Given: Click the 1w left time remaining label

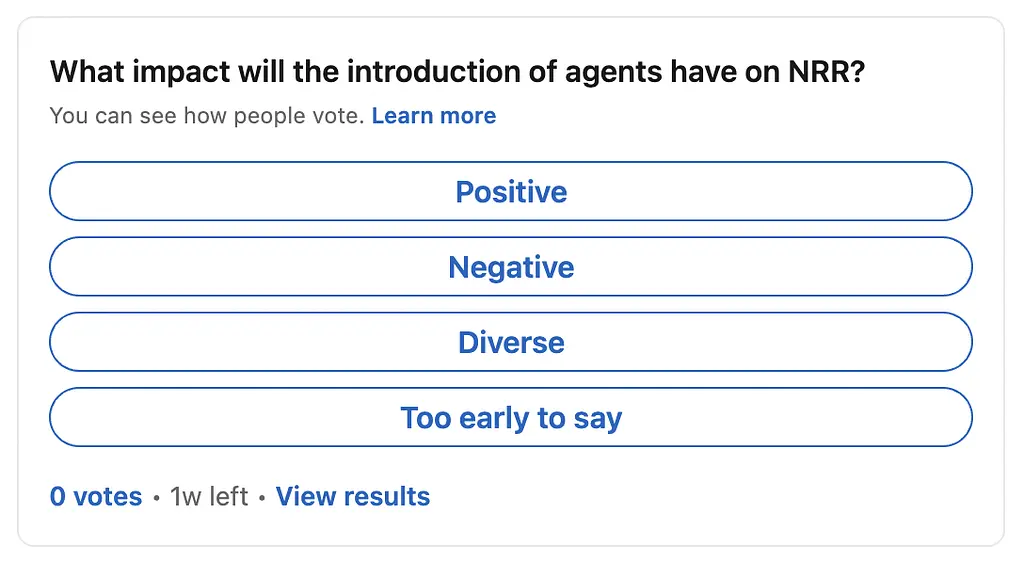Looking at the screenshot, I should coord(209,497).
